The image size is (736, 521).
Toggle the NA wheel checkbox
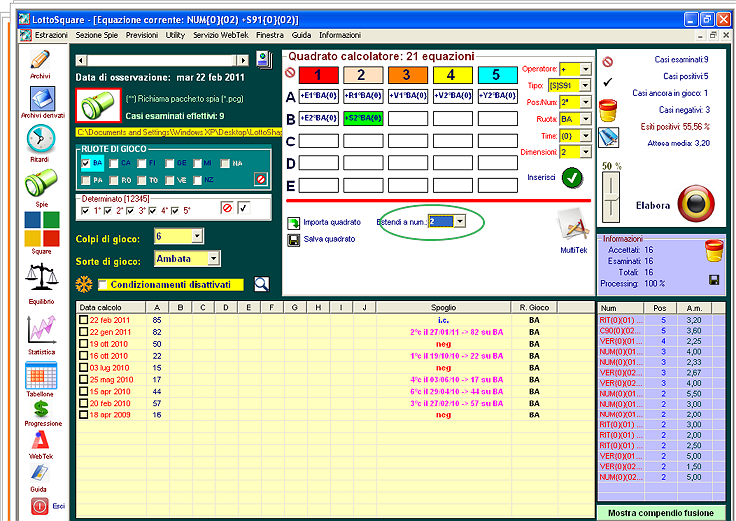[x=225, y=163]
